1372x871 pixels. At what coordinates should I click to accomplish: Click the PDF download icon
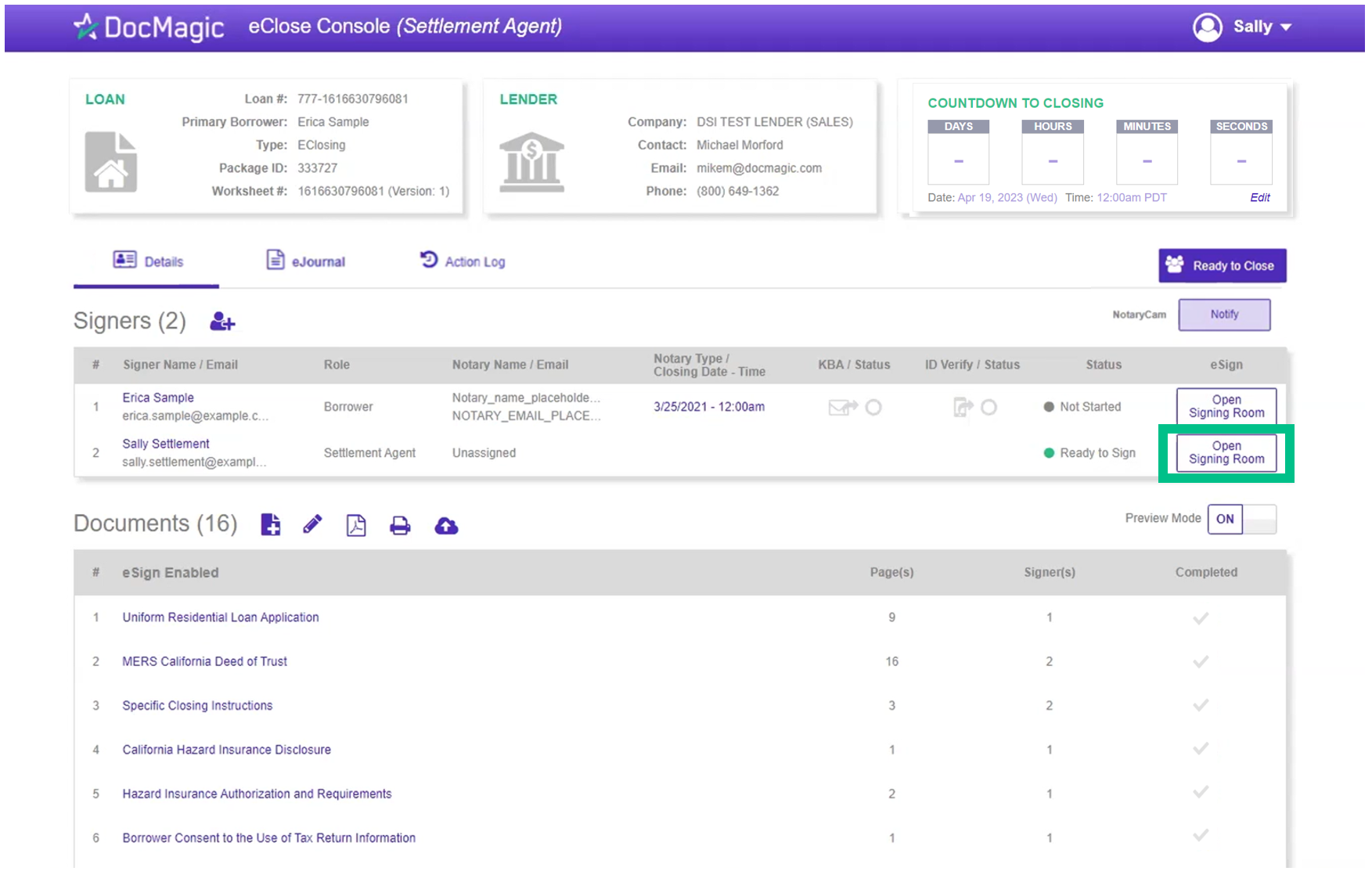pos(356,525)
